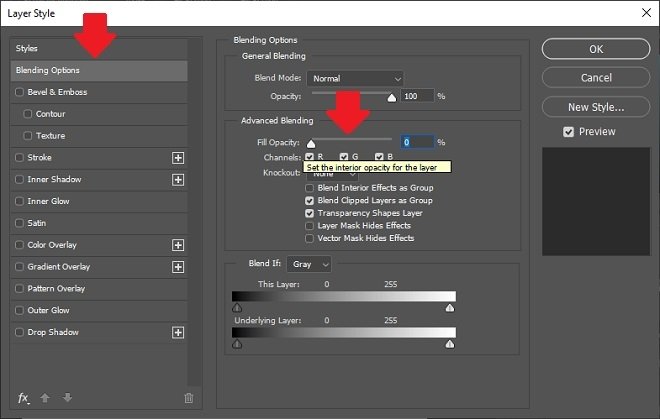This screenshot has height=419, width=660.
Task: Open the Knockout dropdown
Action: click(333, 176)
